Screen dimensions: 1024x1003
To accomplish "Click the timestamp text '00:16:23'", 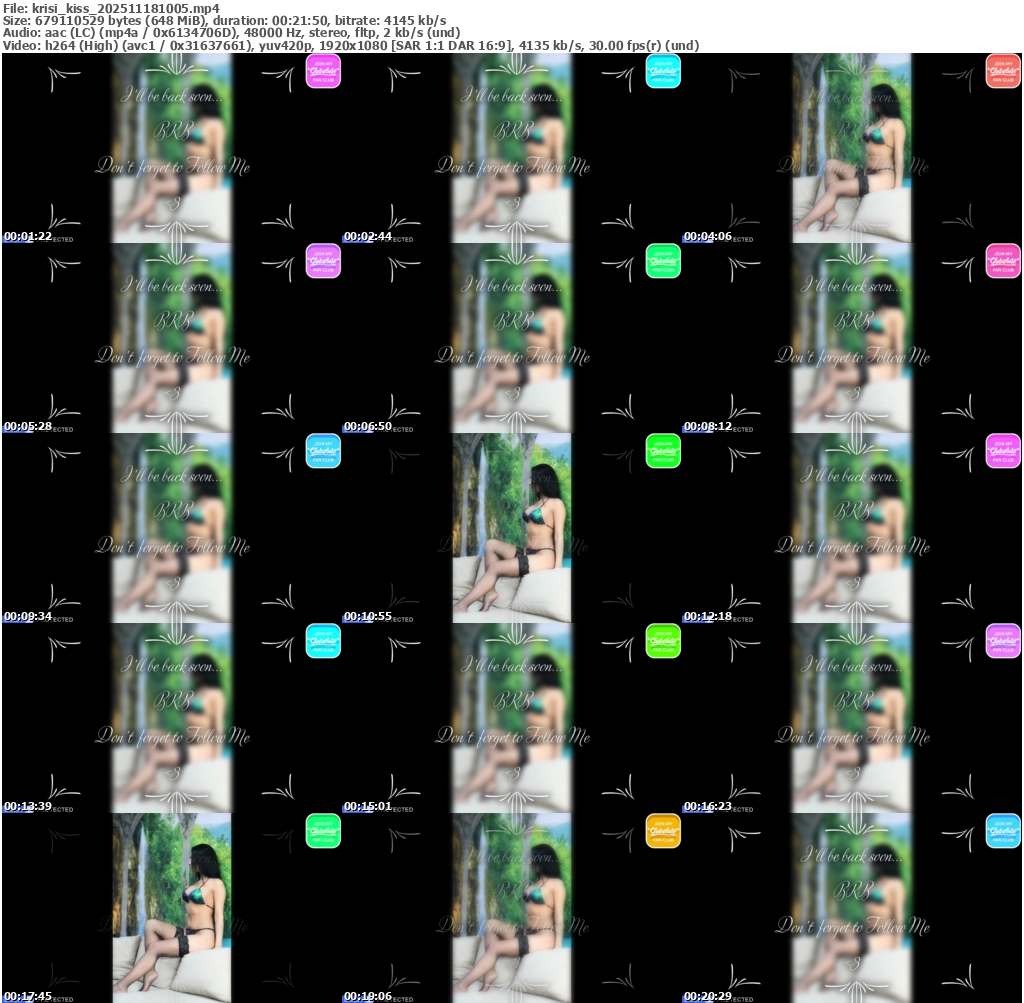I will click(x=708, y=806).
